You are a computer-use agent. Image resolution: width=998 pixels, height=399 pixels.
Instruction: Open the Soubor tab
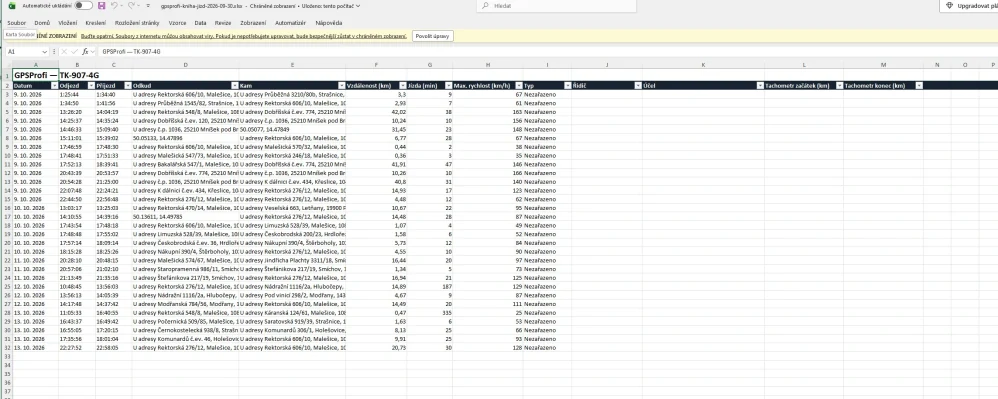tap(17, 22)
